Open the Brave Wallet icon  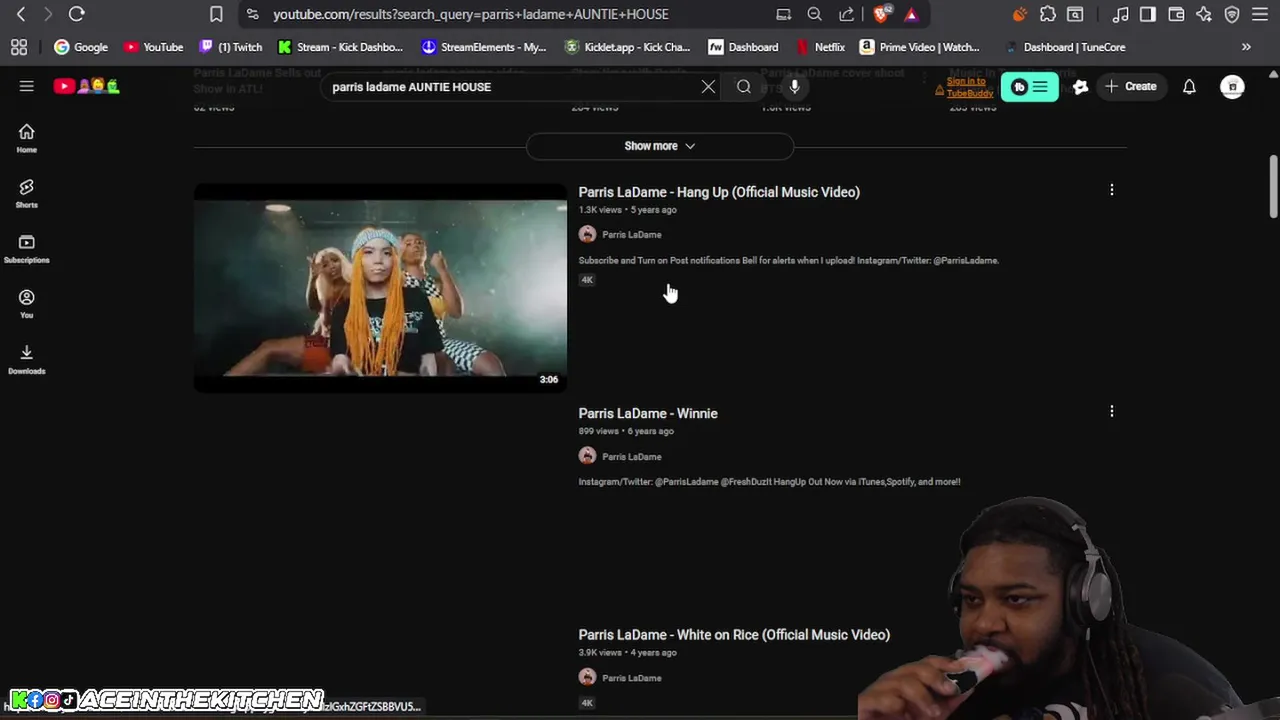(1176, 14)
